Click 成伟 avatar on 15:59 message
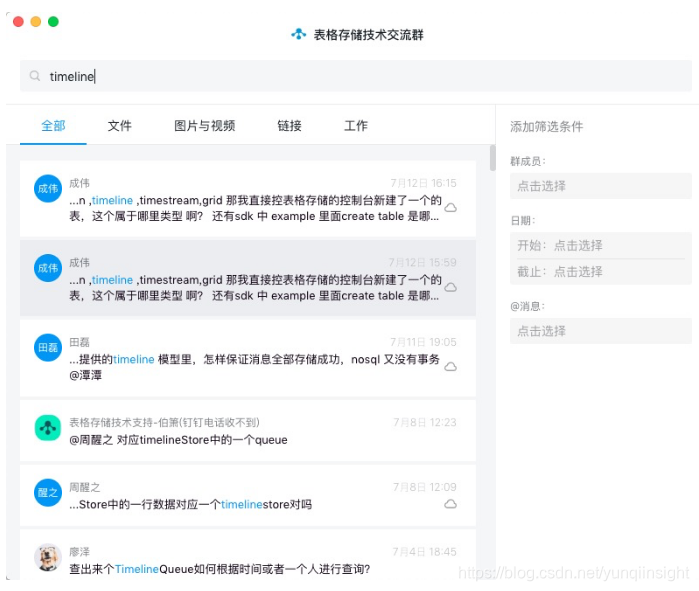699x591 pixels. 48,268
